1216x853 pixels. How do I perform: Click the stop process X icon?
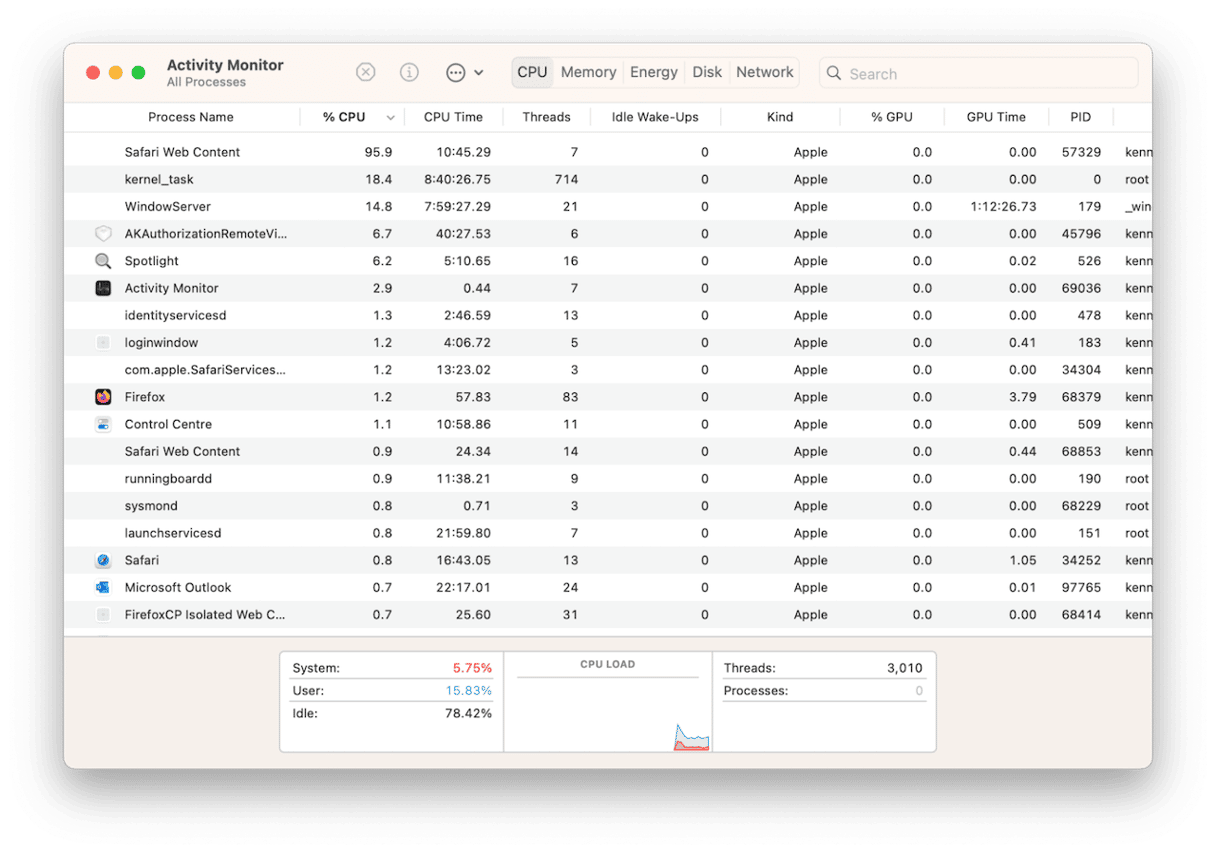(366, 72)
